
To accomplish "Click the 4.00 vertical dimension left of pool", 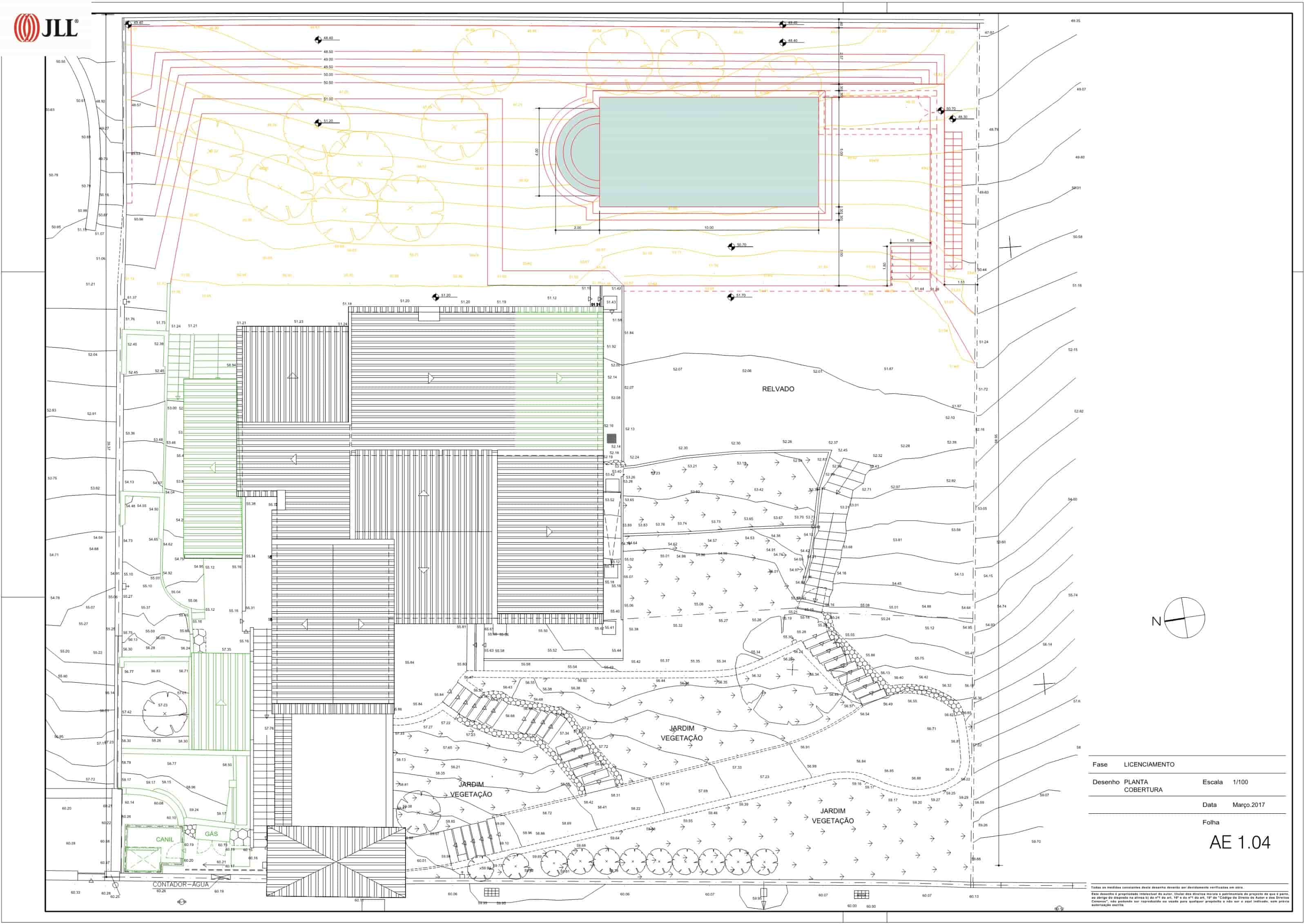I will pos(536,152).
